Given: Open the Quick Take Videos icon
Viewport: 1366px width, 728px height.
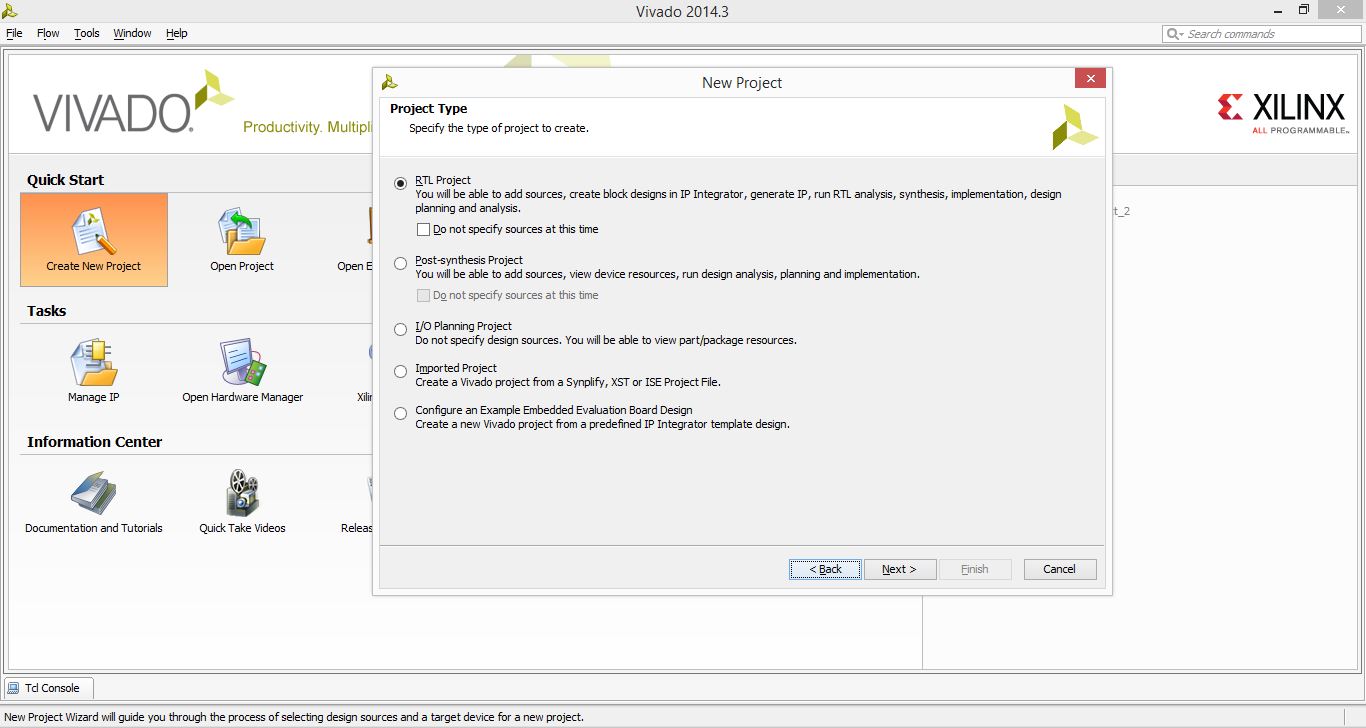Looking at the screenshot, I should point(242,494).
